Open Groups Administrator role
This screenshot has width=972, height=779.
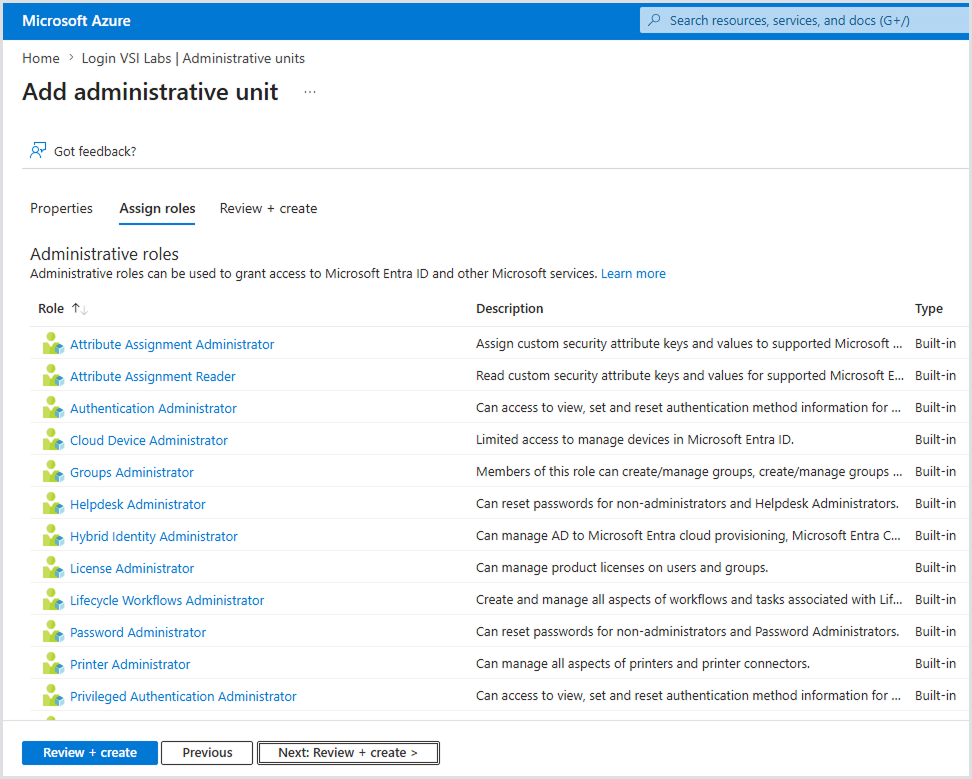[x=131, y=472]
